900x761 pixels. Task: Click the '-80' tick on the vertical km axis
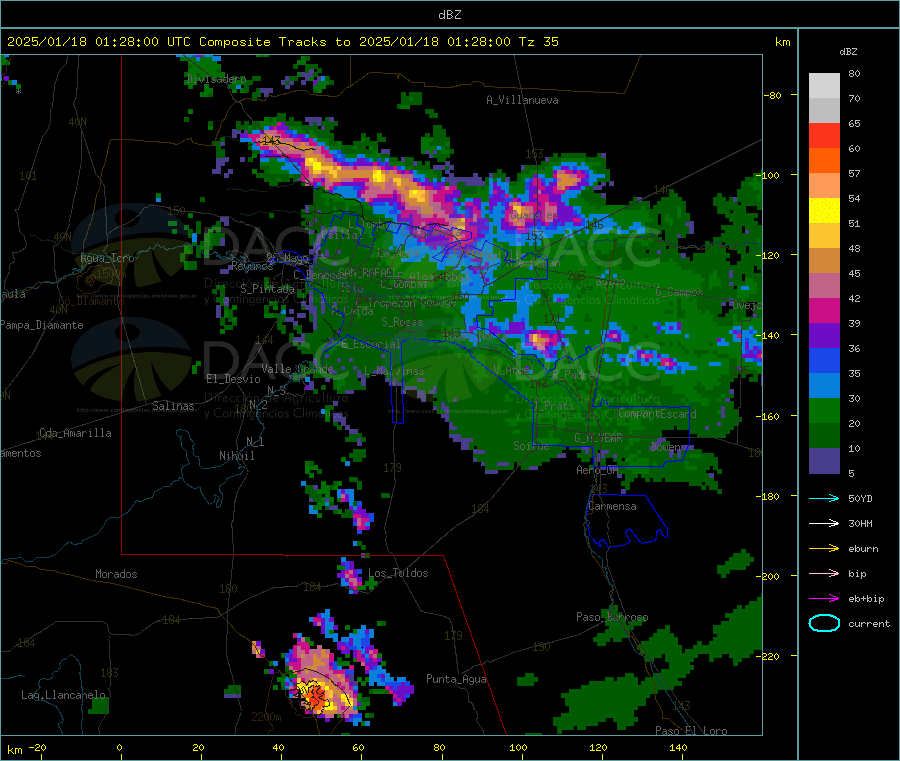click(772, 95)
